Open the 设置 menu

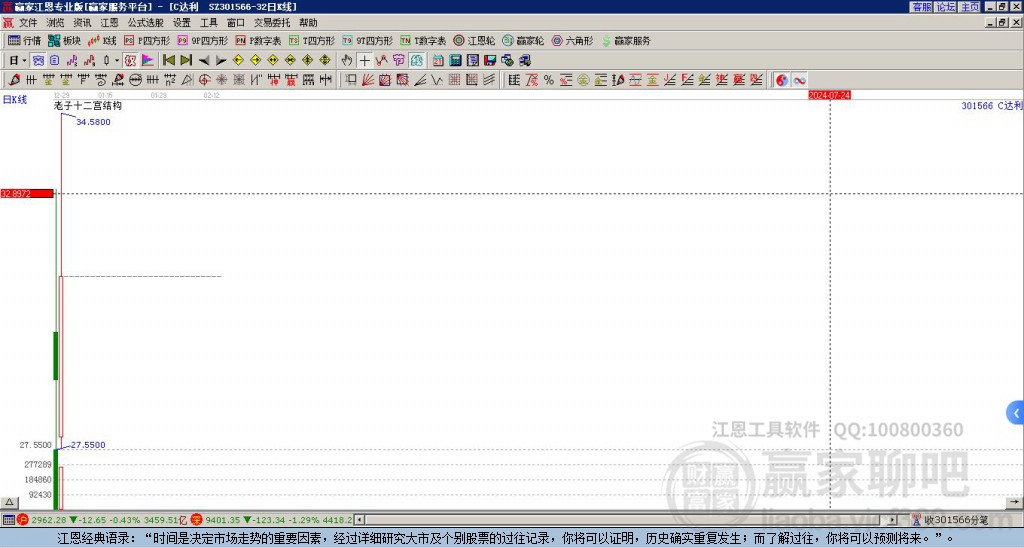click(182, 23)
